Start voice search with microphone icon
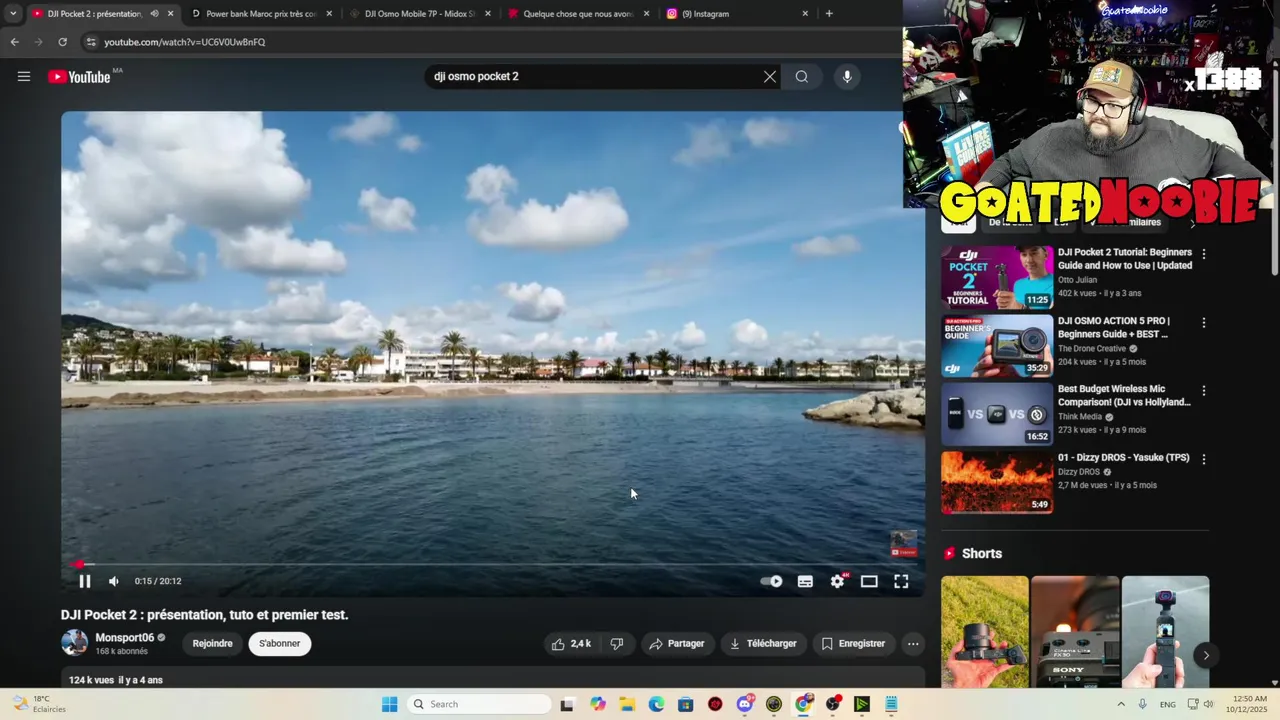Viewport: 1280px width, 720px height. [847, 77]
